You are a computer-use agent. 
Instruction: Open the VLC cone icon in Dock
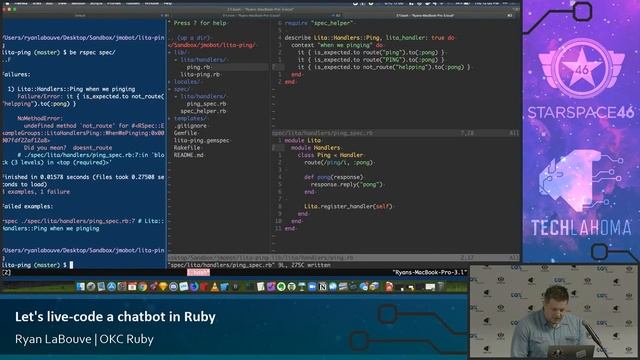point(215,287)
